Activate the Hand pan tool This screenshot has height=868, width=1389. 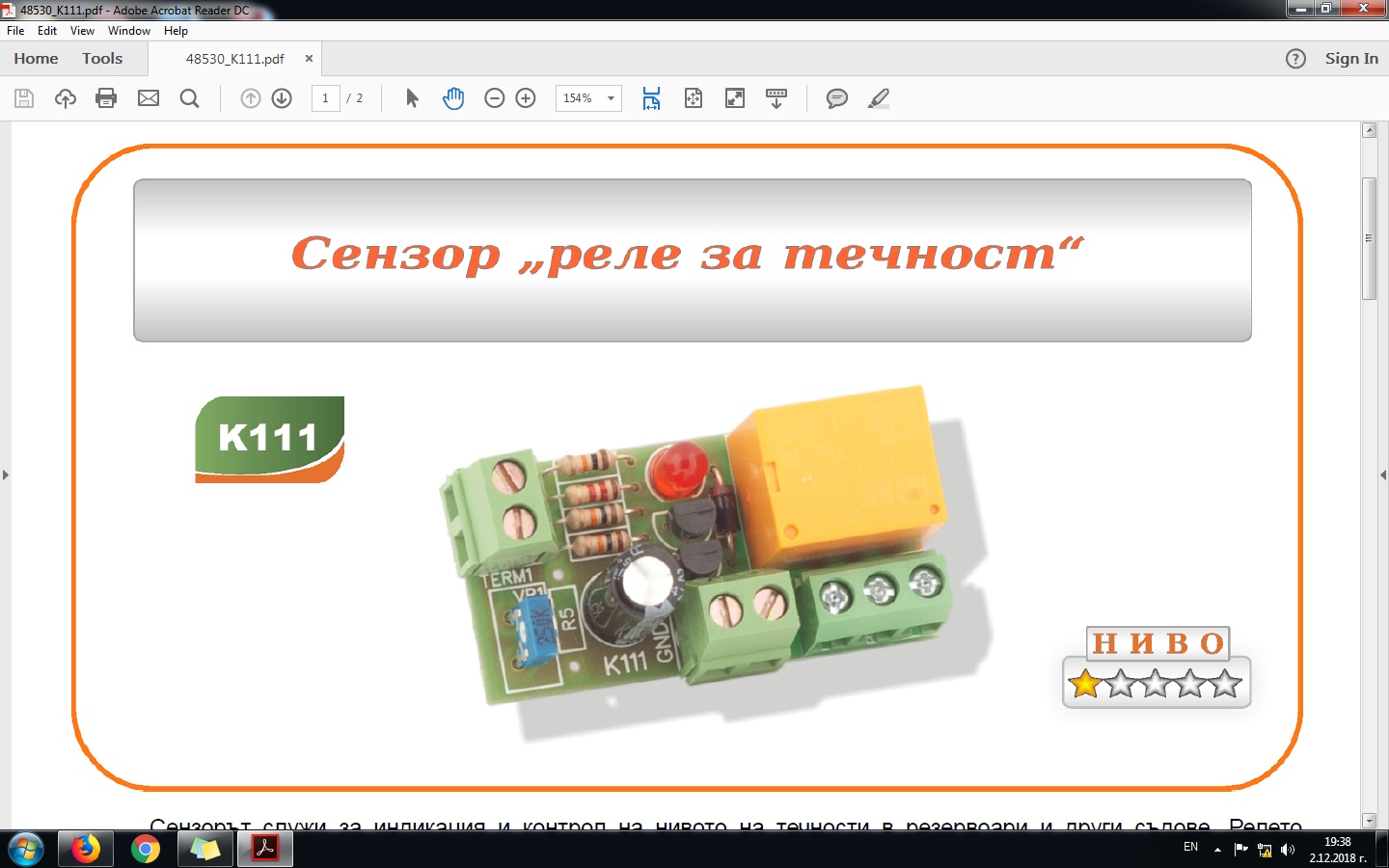pyautogui.click(x=453, y=98)
